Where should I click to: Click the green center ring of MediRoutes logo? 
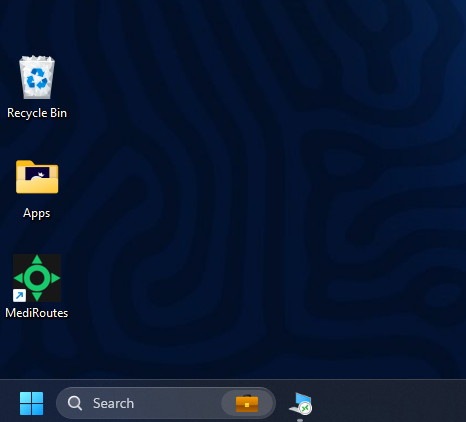(x=37, y=278)
